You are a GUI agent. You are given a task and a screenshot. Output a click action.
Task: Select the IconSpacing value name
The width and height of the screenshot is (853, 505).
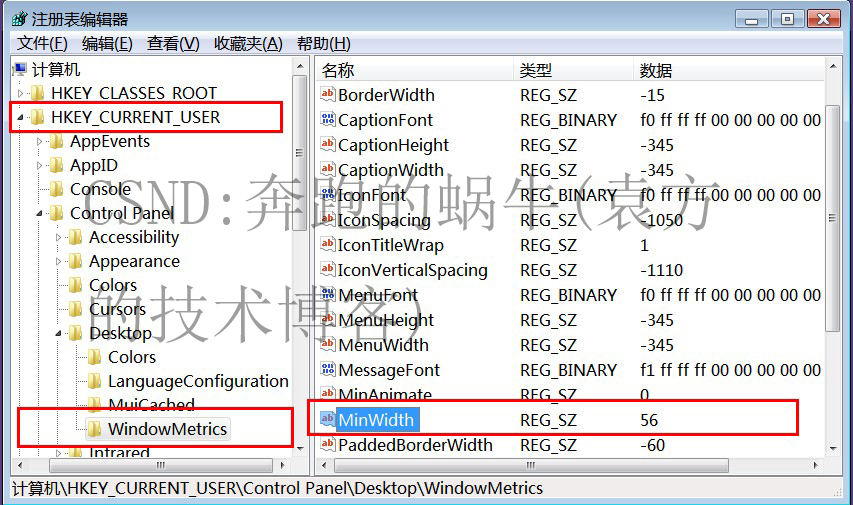[384, 220]
